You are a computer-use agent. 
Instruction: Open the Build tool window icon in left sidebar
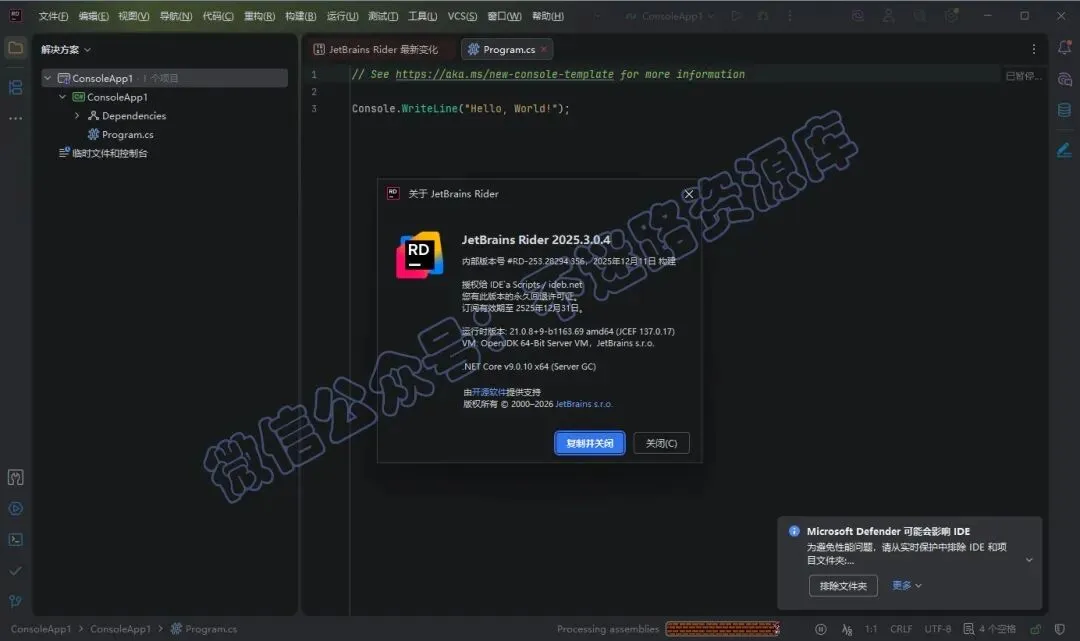[15, 477]
